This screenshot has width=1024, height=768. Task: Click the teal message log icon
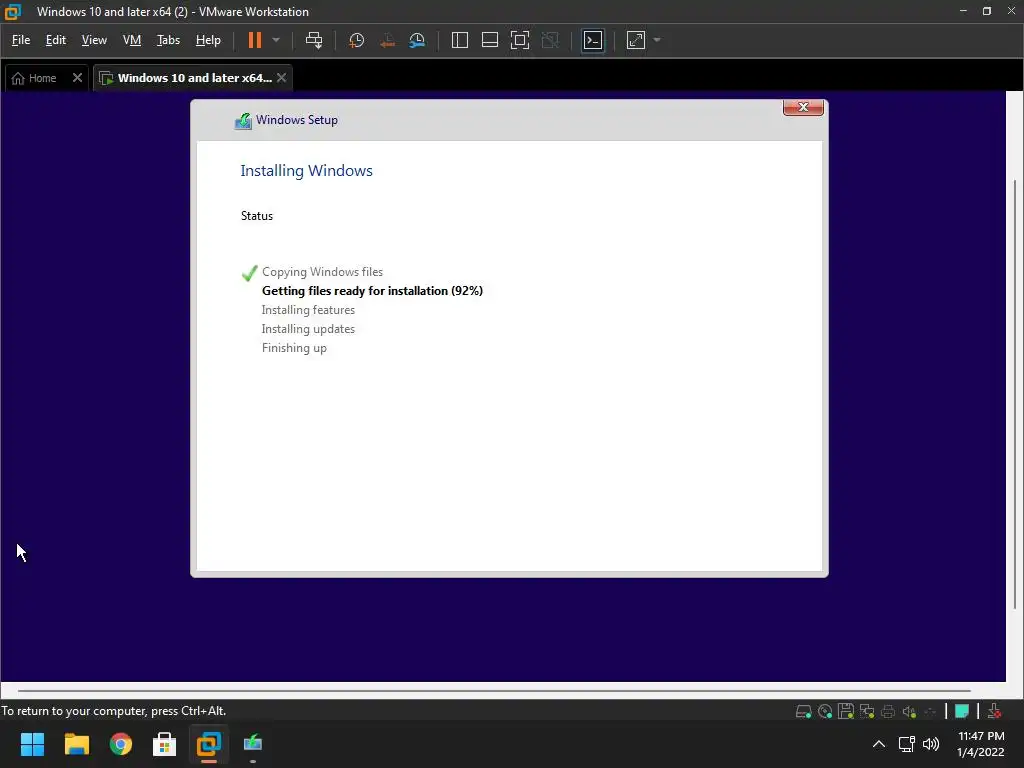pos(962,712)
